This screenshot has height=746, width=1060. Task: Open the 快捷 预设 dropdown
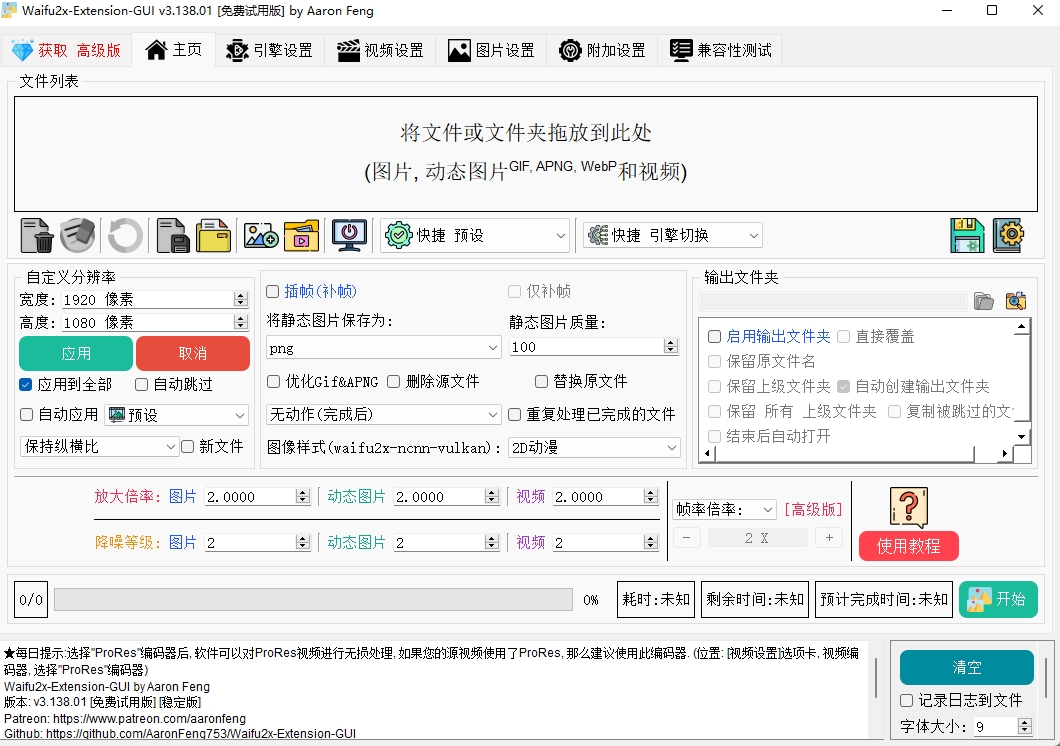click(475, 235)
